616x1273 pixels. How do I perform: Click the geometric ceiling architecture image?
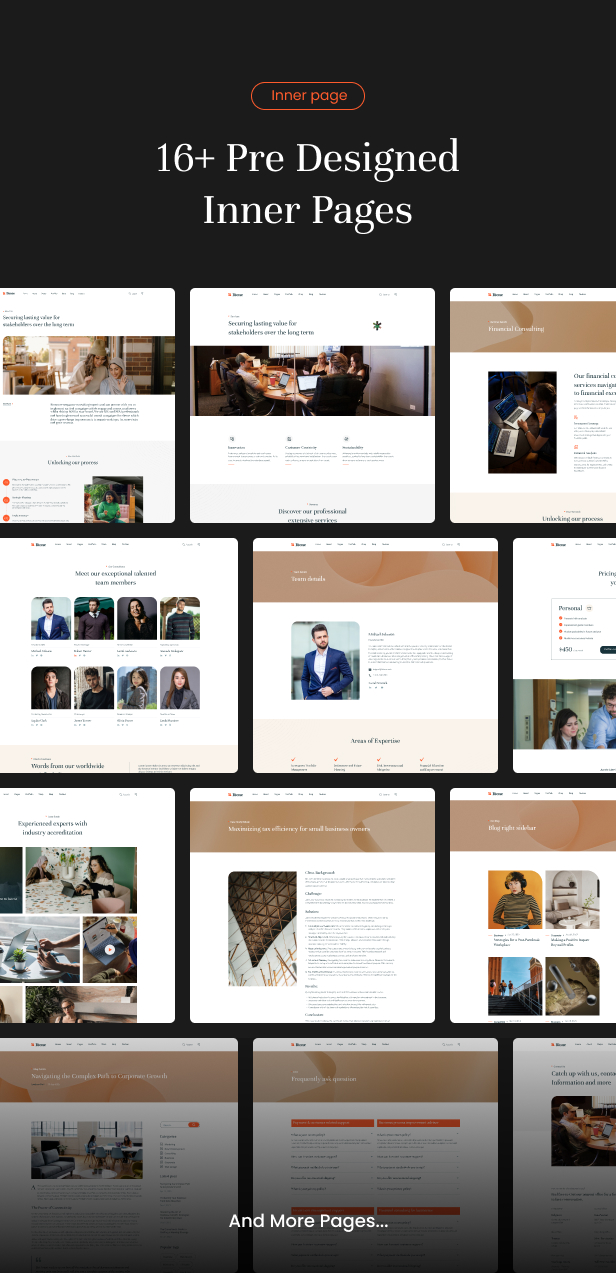[x=262, y=928]
